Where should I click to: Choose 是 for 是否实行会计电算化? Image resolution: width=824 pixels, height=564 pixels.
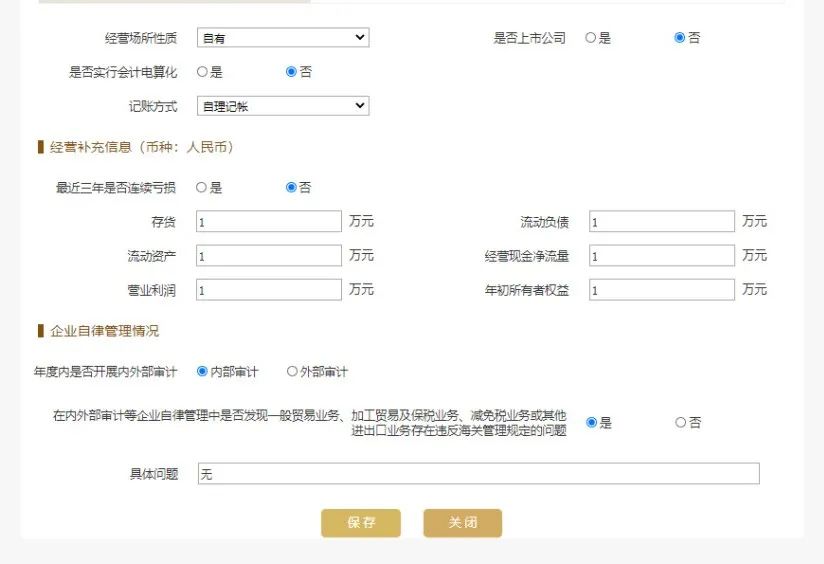coord(202,72)
